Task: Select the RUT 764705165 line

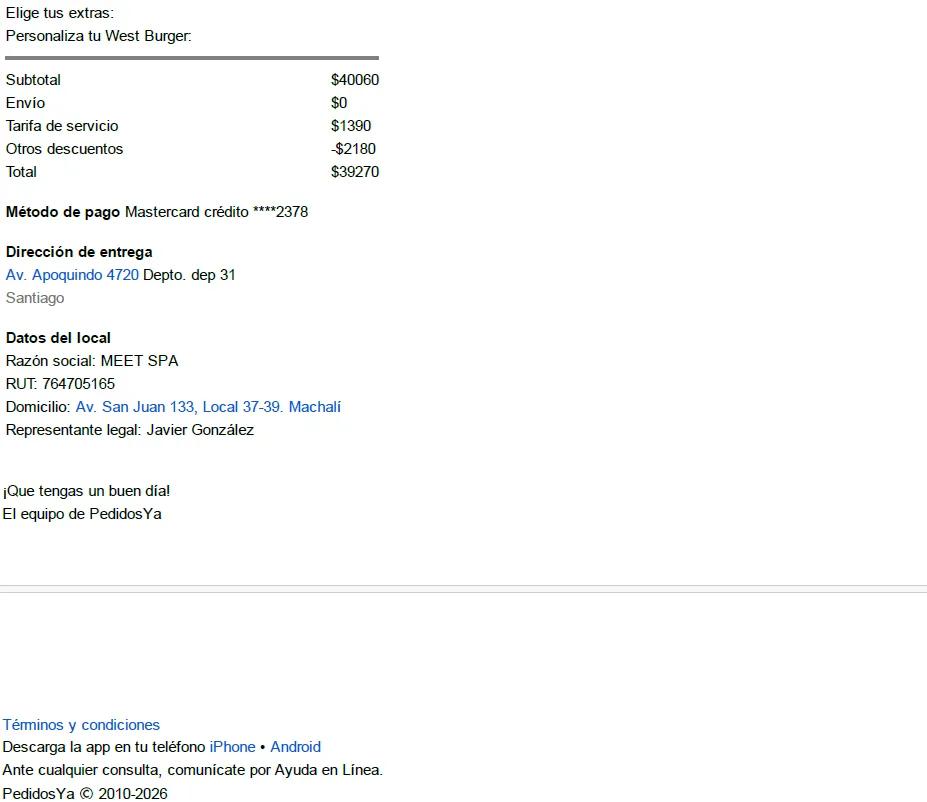Action: (x=60, y=384)
